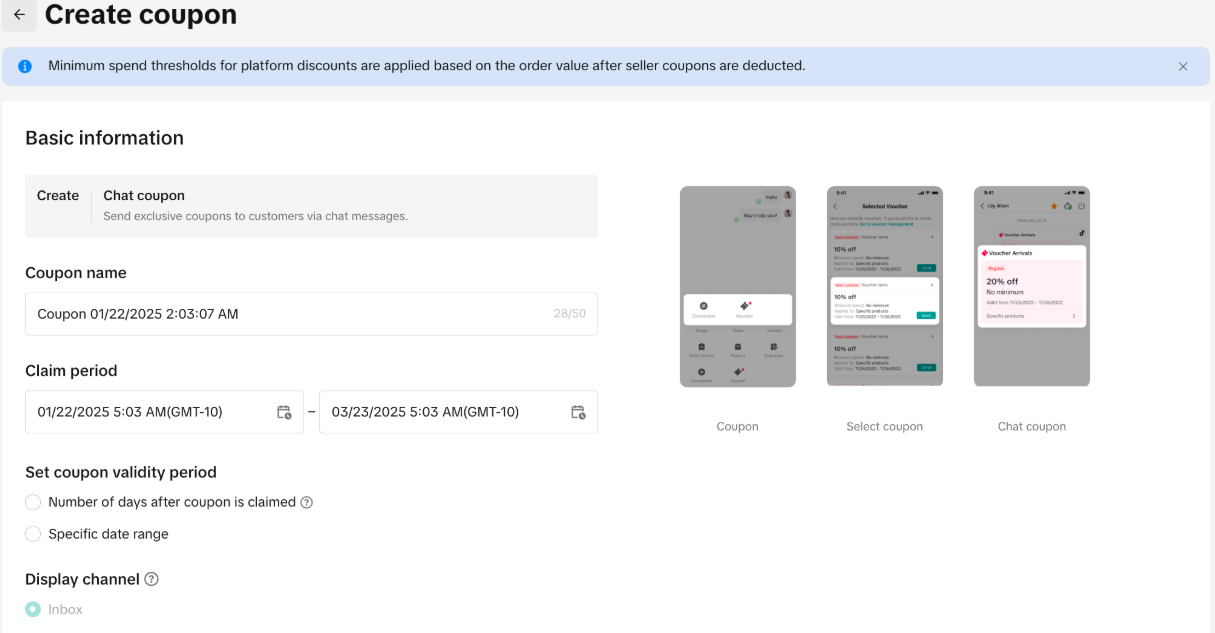Select Specific date range option
Screen dimensions: 1215x633
(34, 534)
